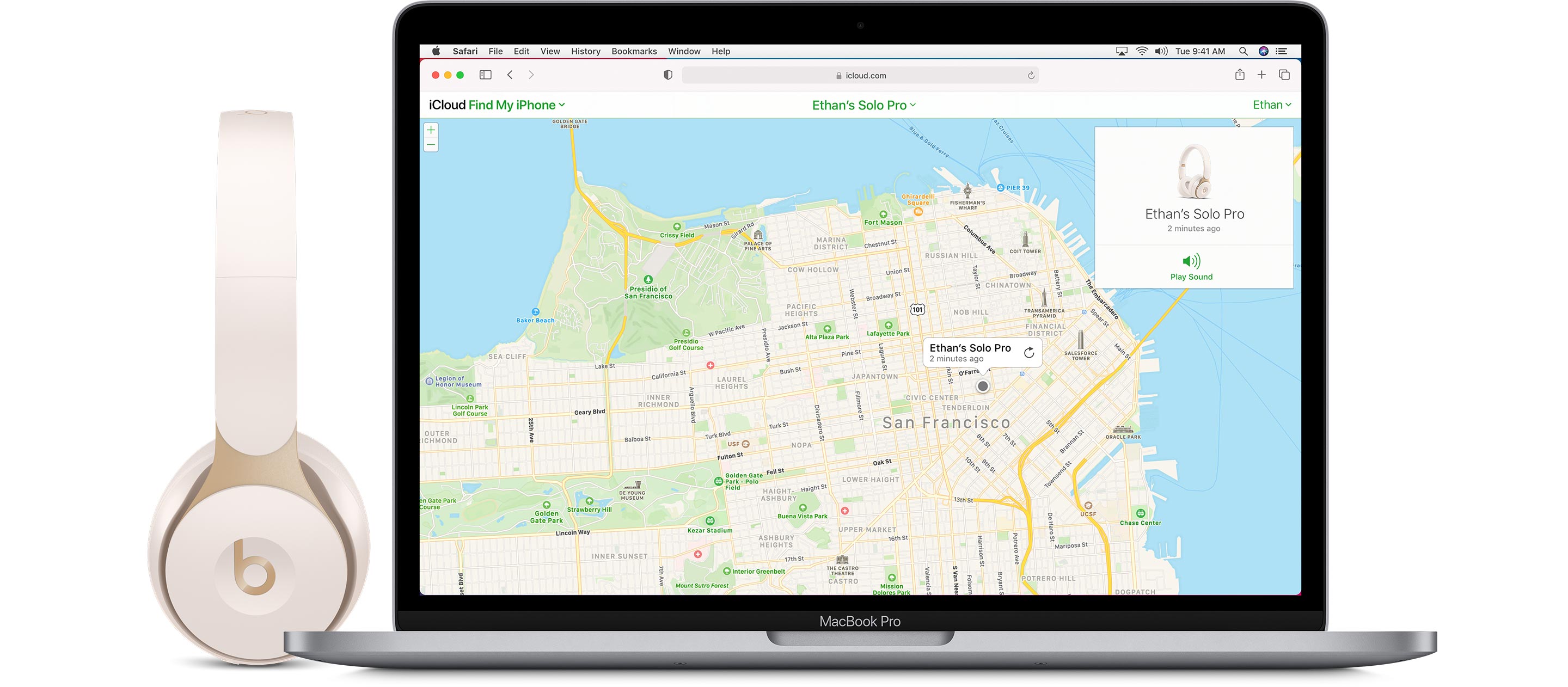The height and width of the screenshot is (687, 1568).
Task: Reload page icon in address bar
Action: pos(1031,76)
